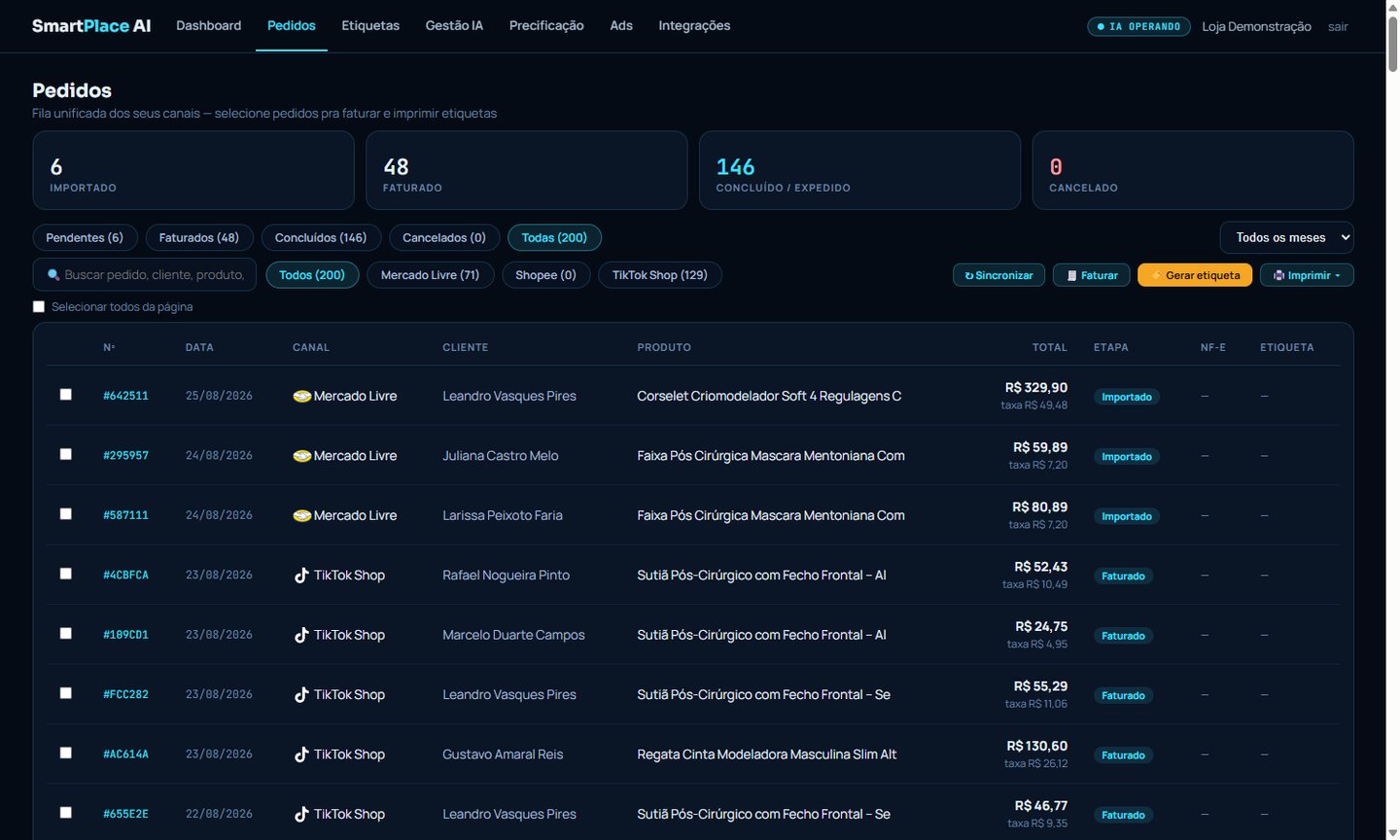This screenshot has height=840, width=1400.
Task: Open the Precificação tab
Action: (546, 25)
